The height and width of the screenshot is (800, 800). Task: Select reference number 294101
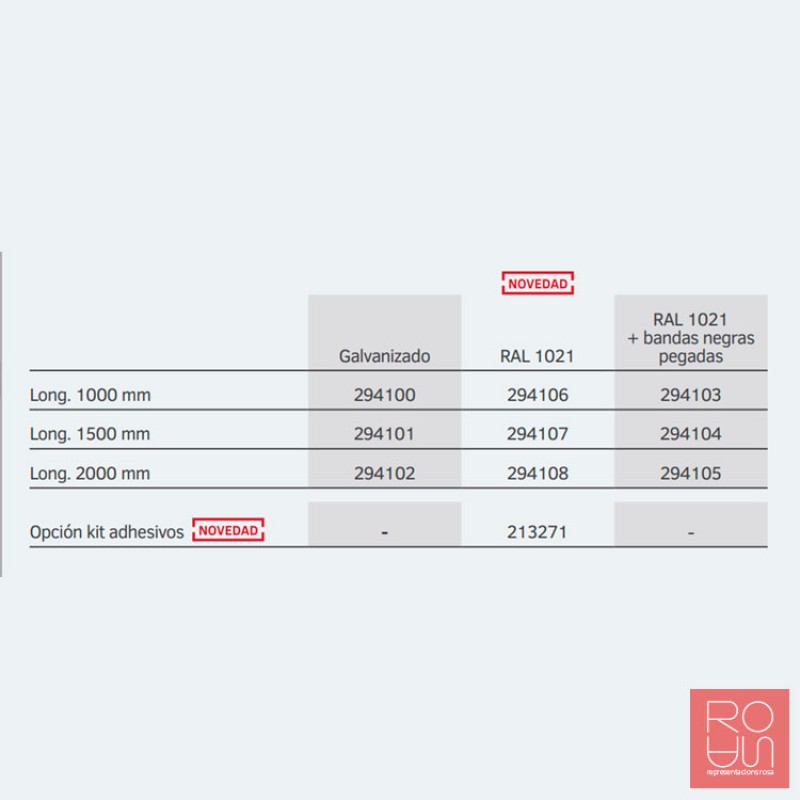pyautogui.click(x=384, y=434)
